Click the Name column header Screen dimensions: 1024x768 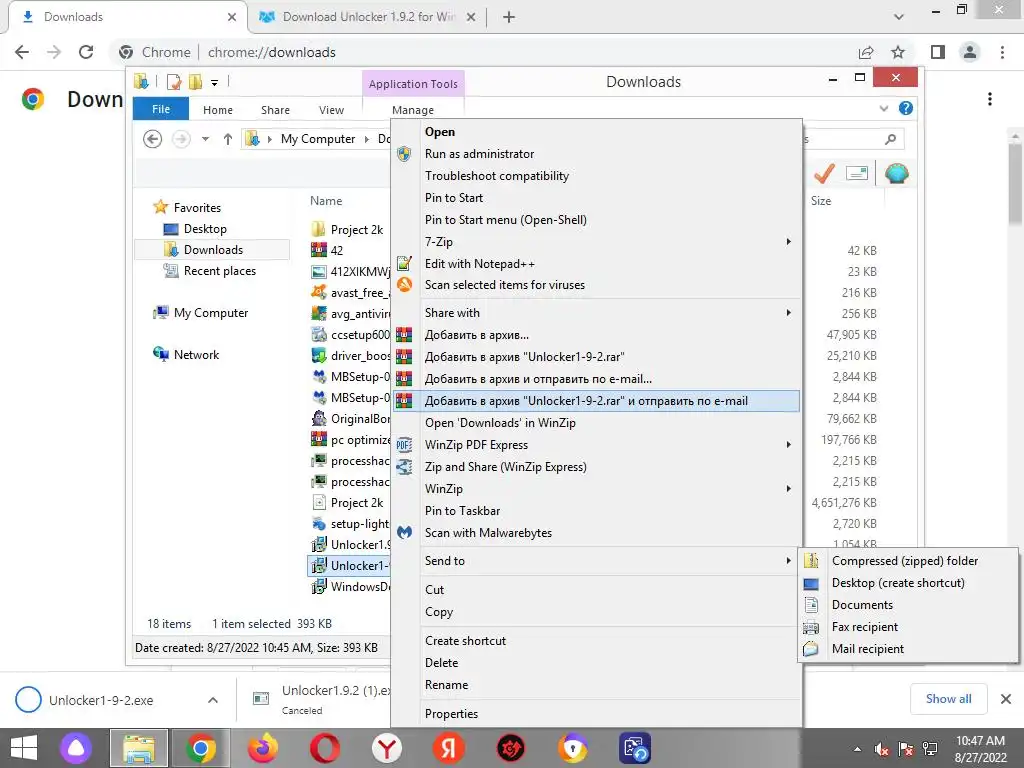pyautogui.click(x=326, y=201)
